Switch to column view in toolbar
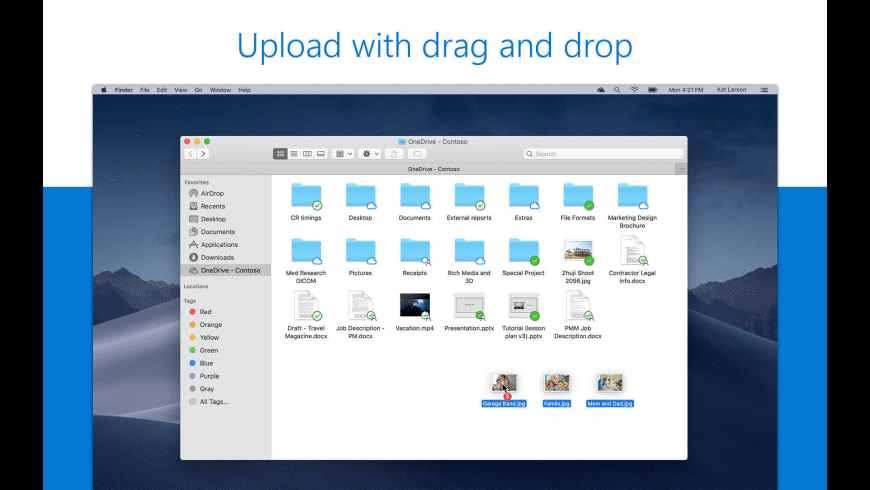 click(307, 154)
